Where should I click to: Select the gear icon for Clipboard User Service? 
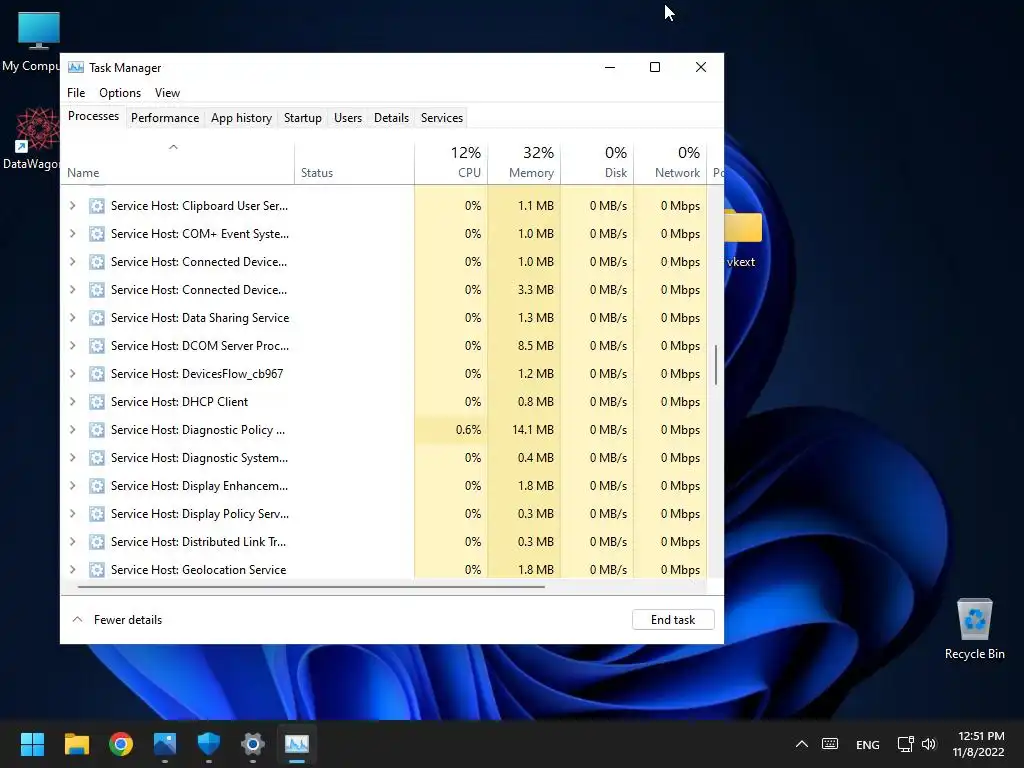(x=97, y=206)
